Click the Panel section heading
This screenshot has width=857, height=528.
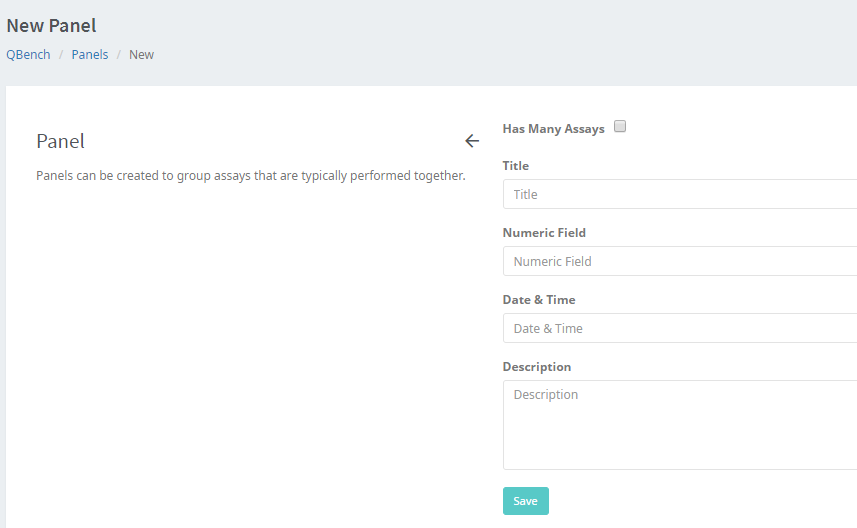[61, 141]
